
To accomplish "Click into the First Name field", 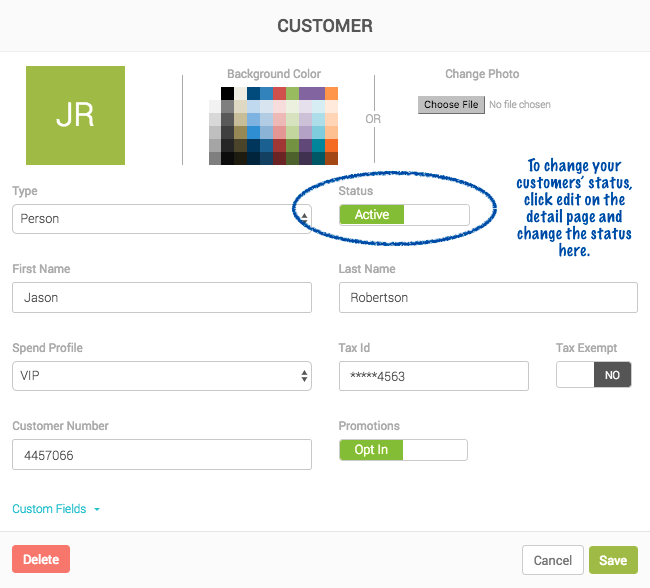I will [x=162, y=298].
